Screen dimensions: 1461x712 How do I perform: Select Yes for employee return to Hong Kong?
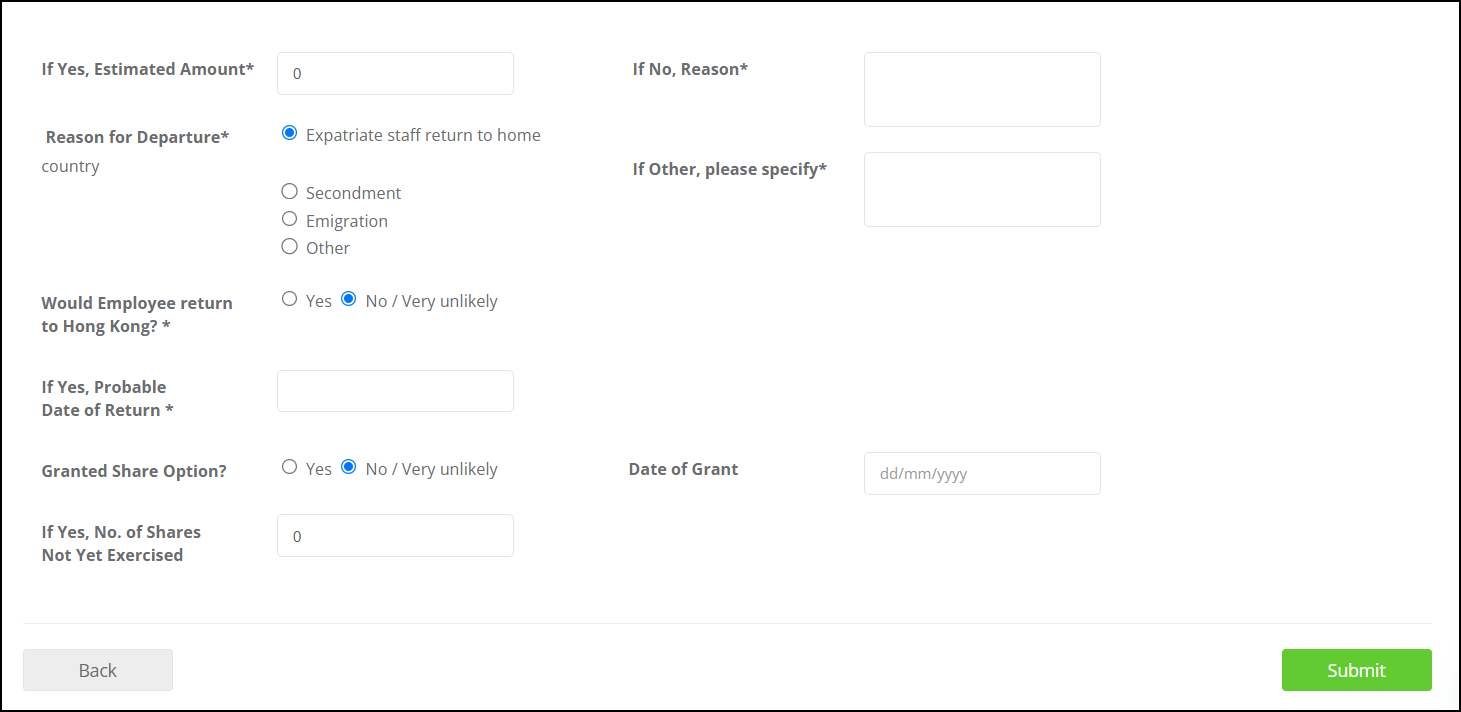[x=290, y=299]
